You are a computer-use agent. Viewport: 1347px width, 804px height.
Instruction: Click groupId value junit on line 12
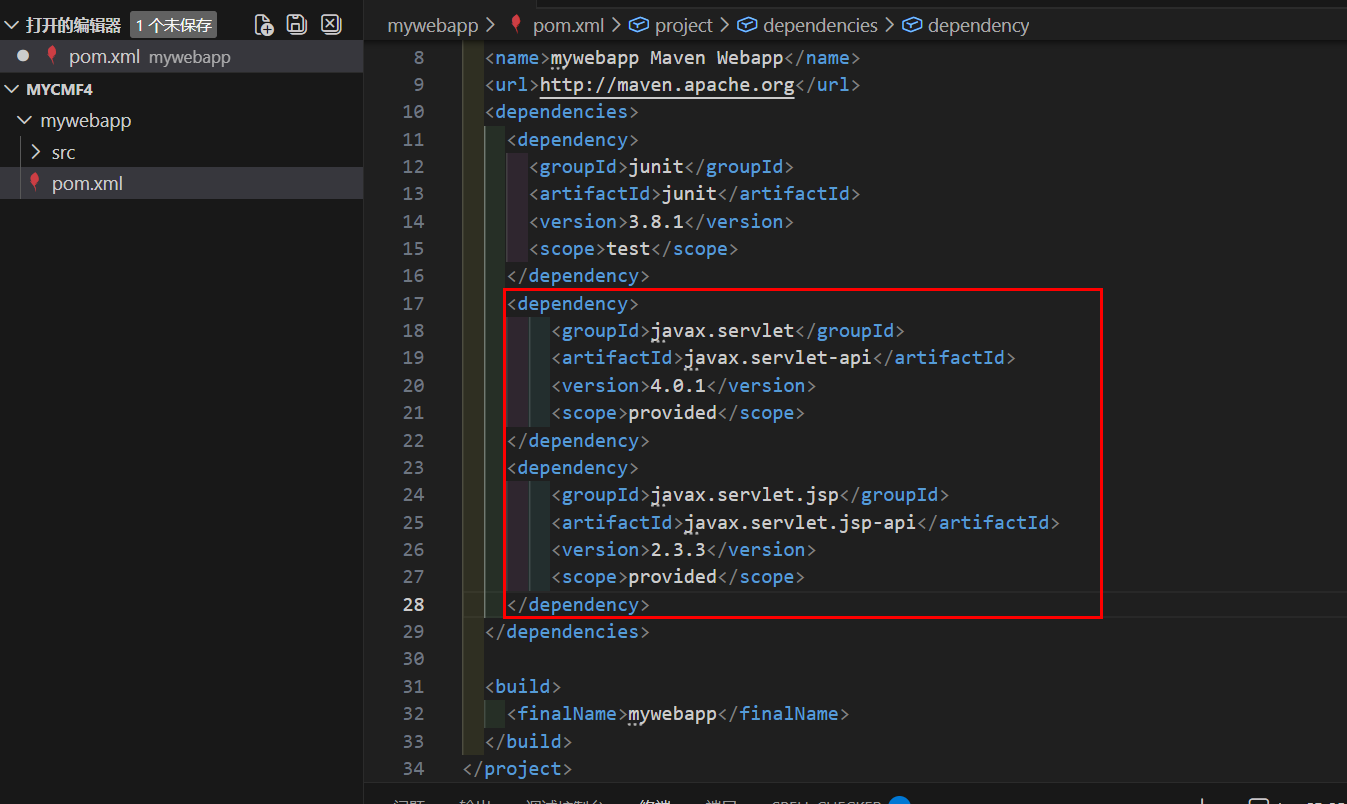(656, 166)
